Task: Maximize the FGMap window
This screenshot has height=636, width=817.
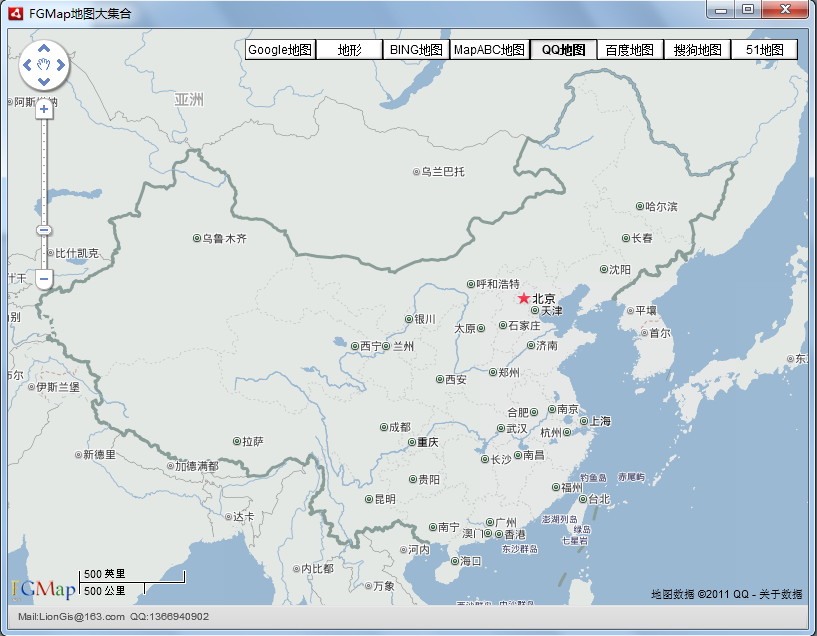Action: (748, 9)
